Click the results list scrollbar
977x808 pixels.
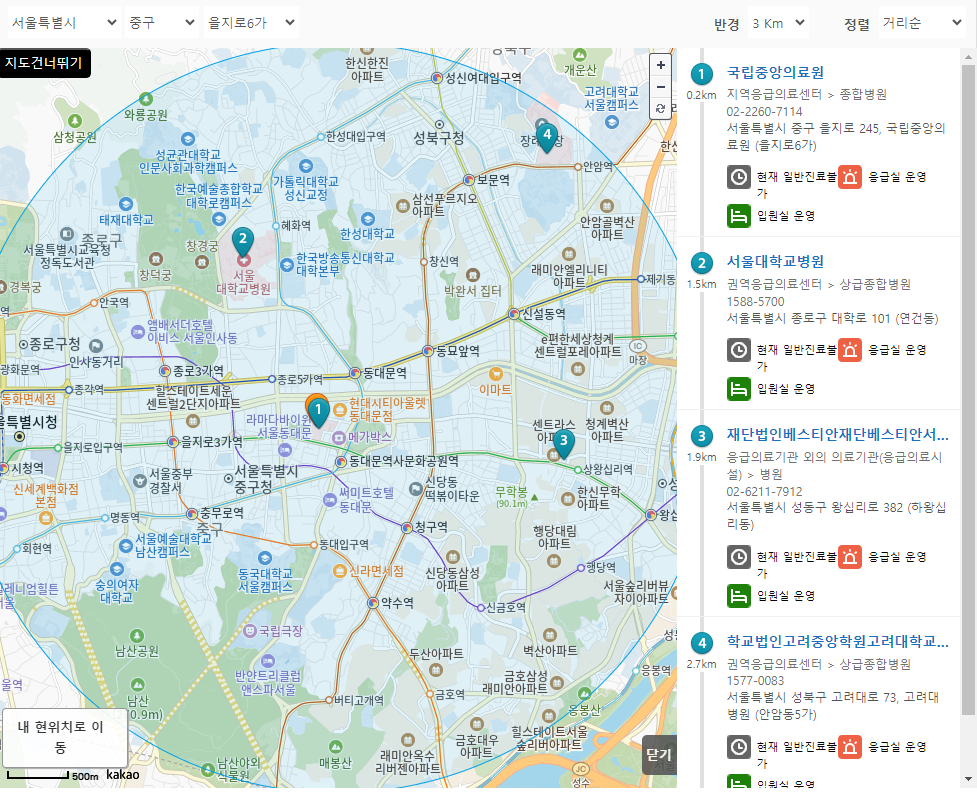(x=968, y=389)
